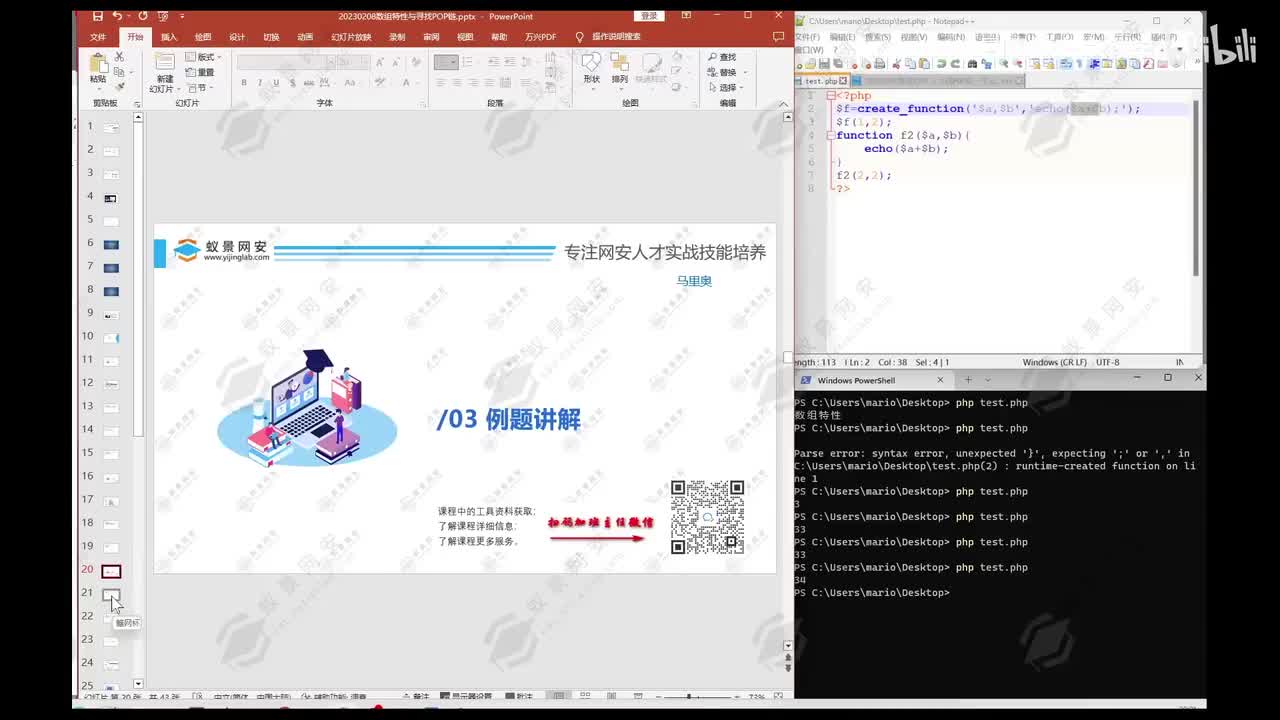Collapse the function f2 fold marker in Notepad++
Image resolution: width=1280 pixels, height=720 pixels.
[829, 135]
